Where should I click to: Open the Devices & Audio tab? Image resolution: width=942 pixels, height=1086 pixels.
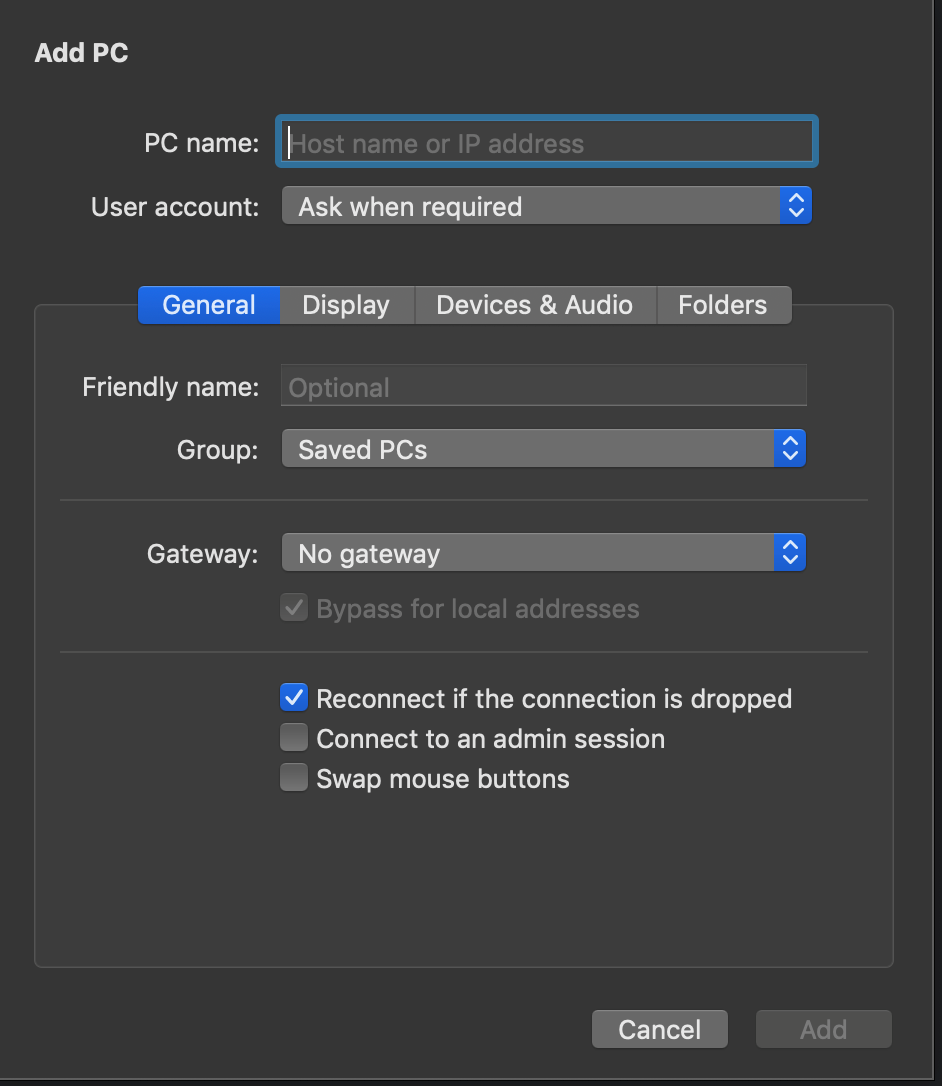coord(534,305)
